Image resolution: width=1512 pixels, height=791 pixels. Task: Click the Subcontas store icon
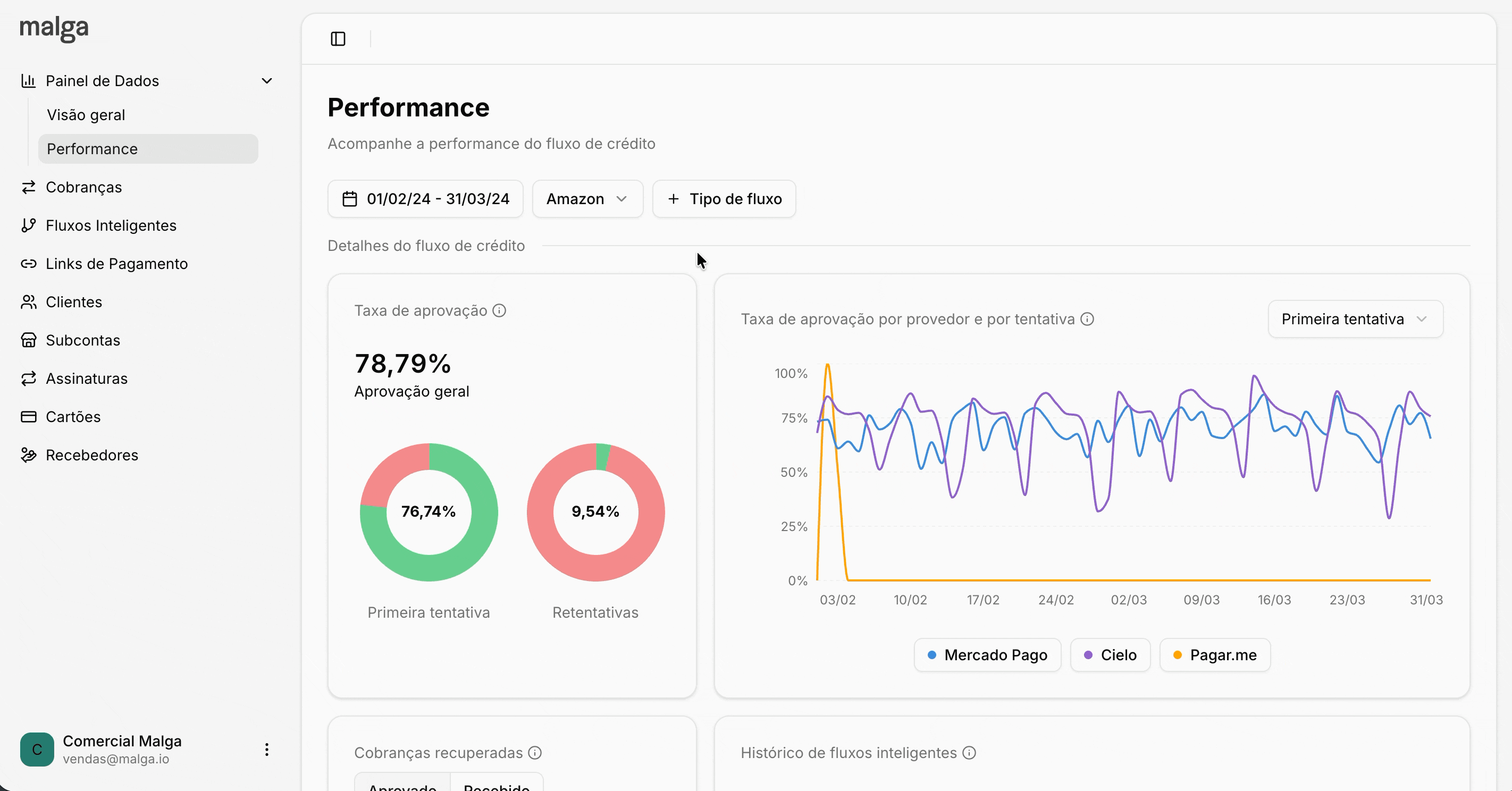(28, 340)
